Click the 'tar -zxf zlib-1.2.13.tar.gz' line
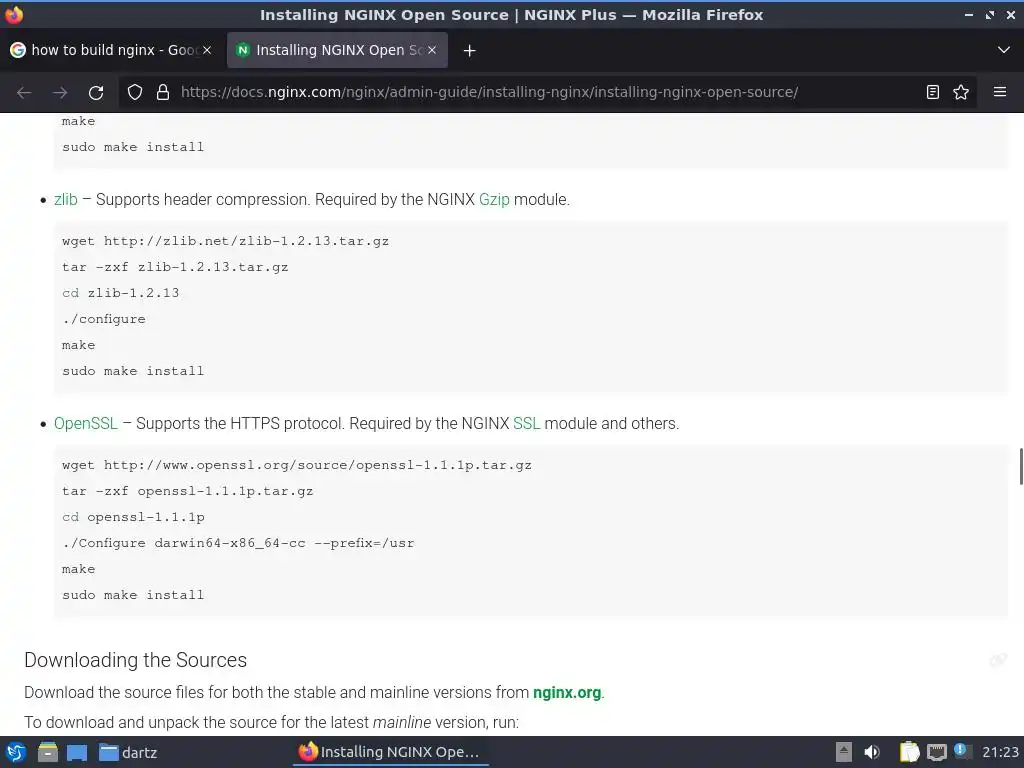The width and height of the screenshot is (1024, 768). pyautogui.click(x=175, y=267)
